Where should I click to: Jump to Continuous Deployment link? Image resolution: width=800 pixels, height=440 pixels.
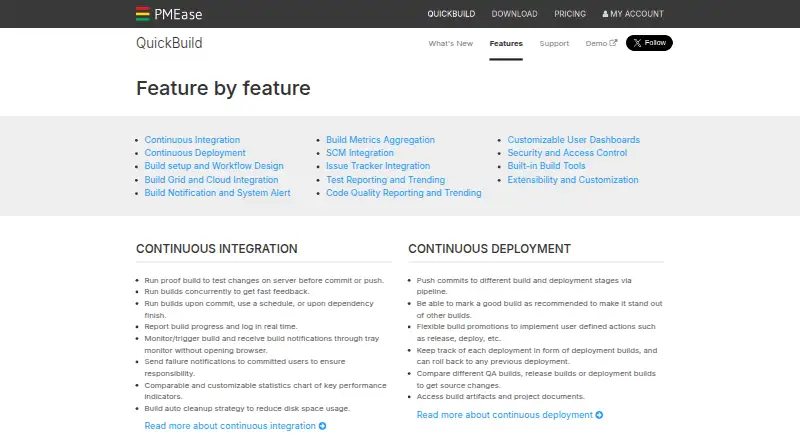[x=195, y=153]
